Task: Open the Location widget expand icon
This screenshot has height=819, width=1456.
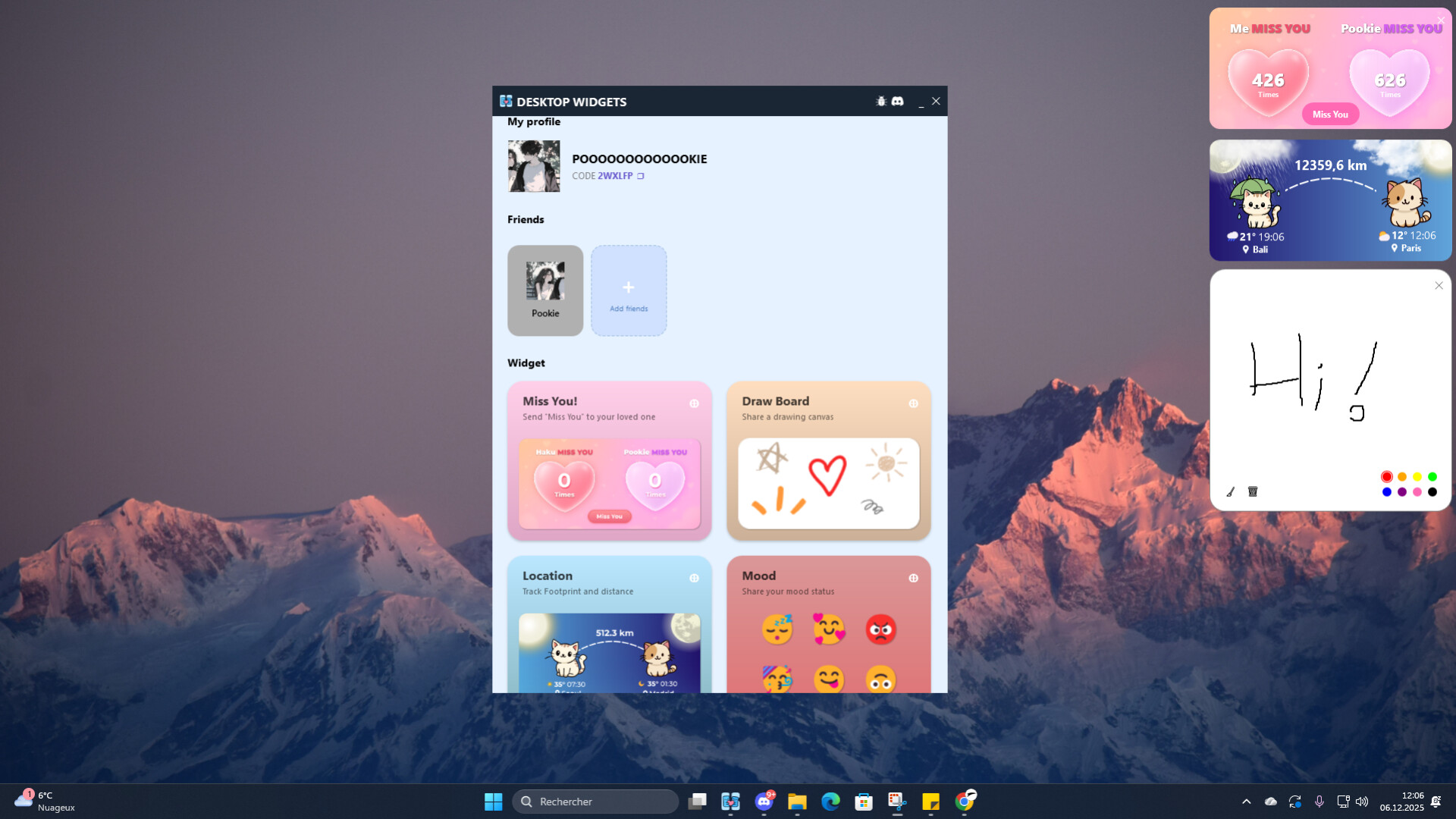Action: [x=695, y=577]
